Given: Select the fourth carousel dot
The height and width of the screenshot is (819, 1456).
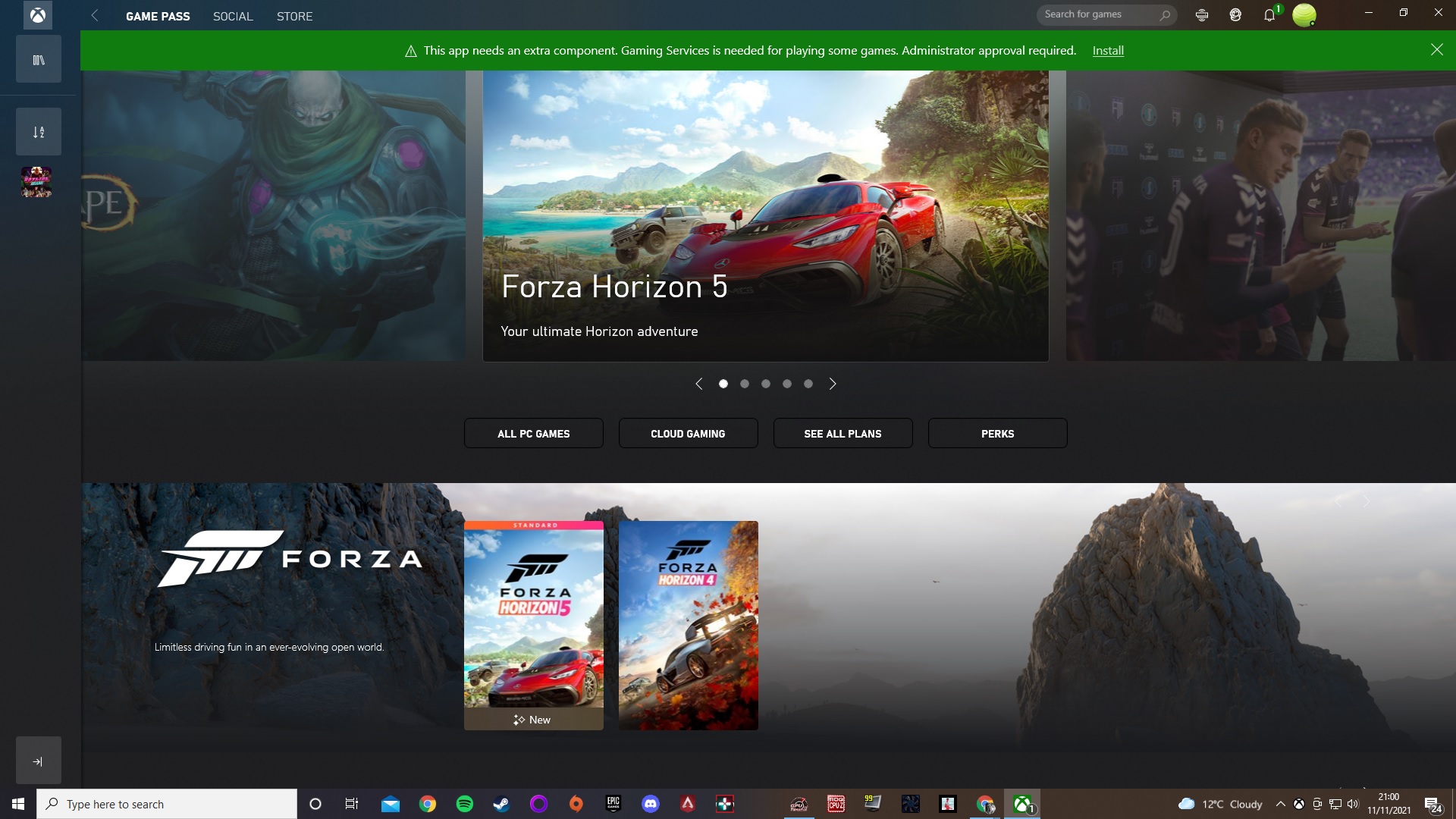Looking at the screenshot, I should (x=787, y=384).
